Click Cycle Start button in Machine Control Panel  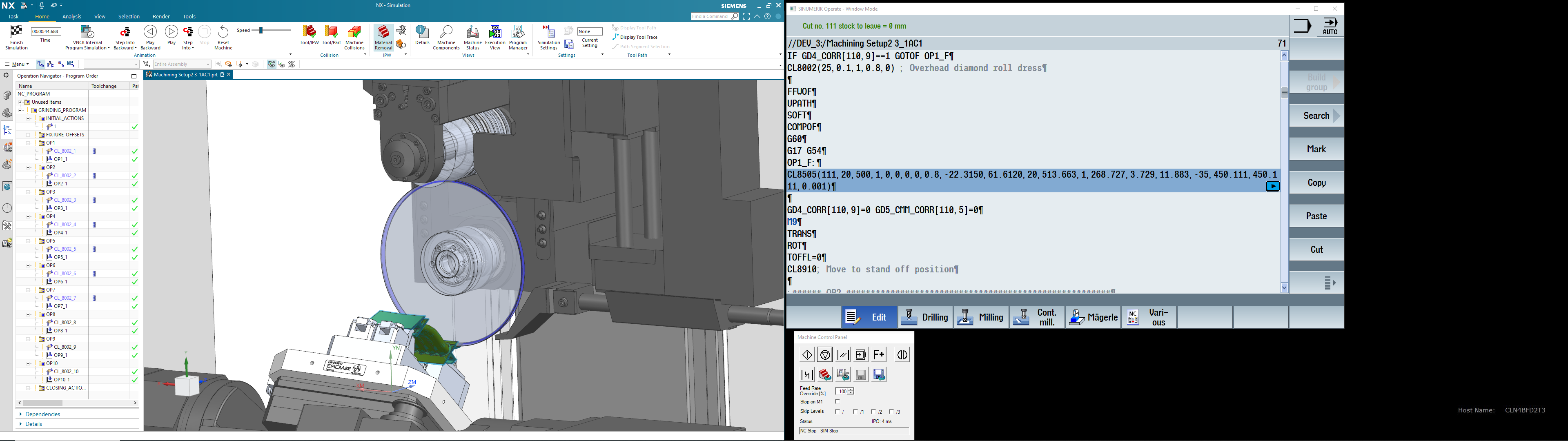click(807, 354)
